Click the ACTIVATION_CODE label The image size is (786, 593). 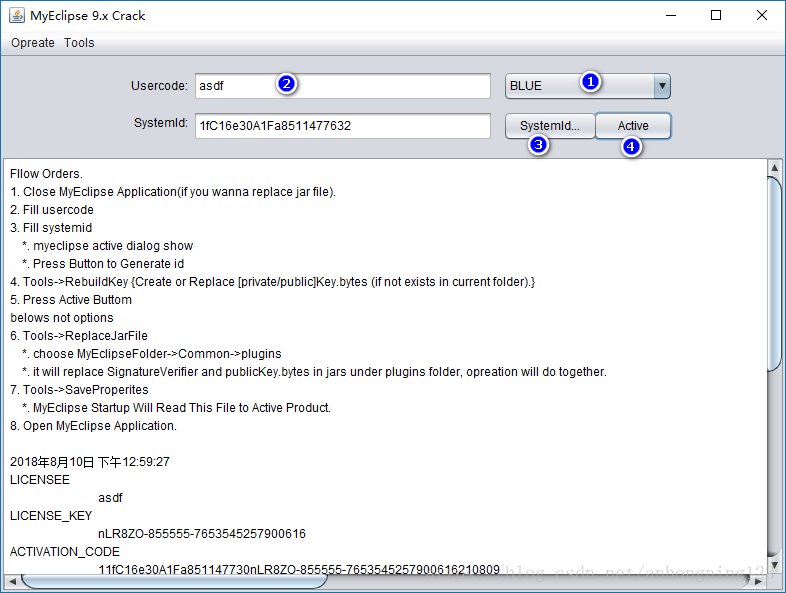(x=65, y=552)
